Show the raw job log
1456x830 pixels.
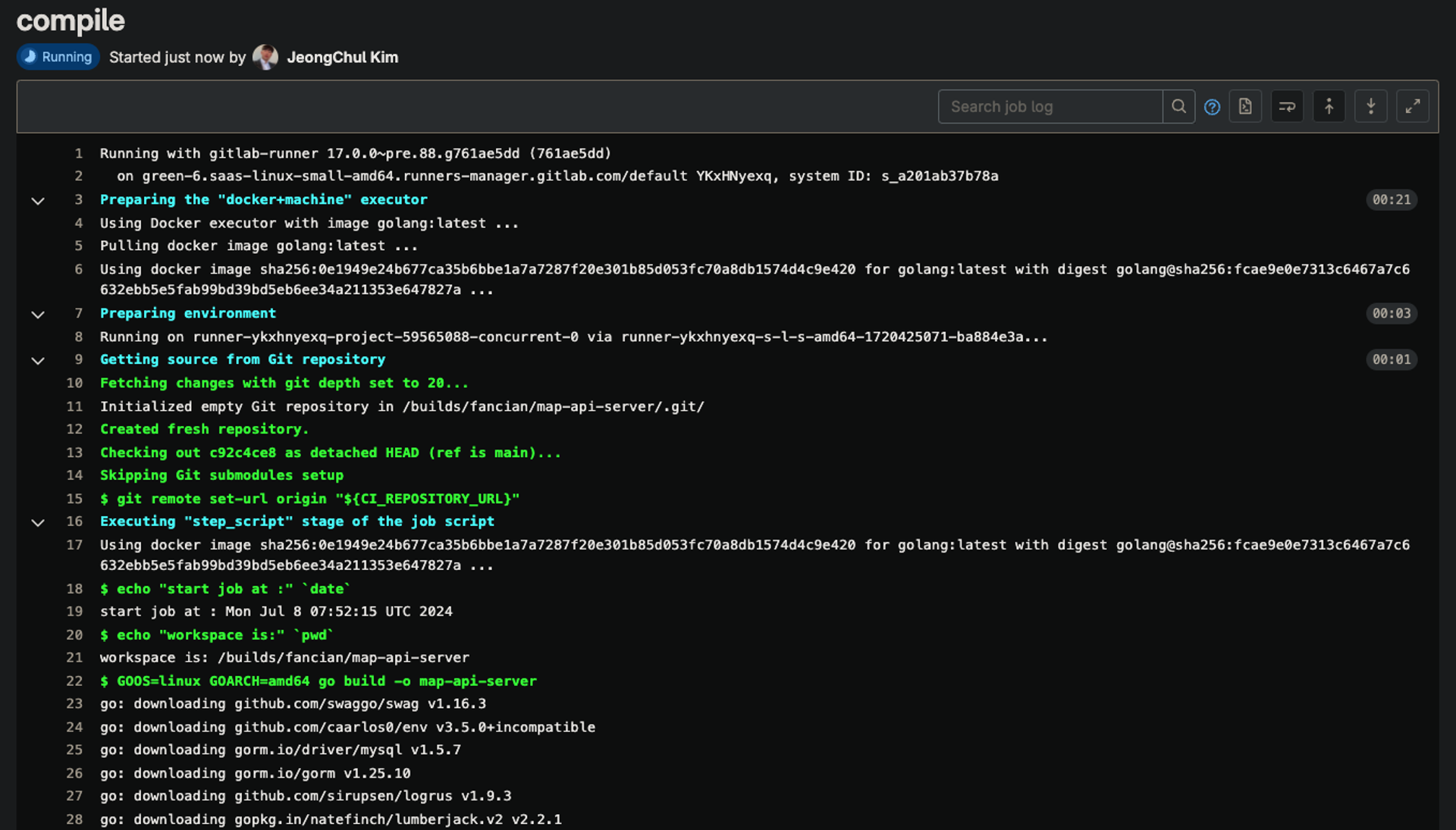(x=1245, y=107)
